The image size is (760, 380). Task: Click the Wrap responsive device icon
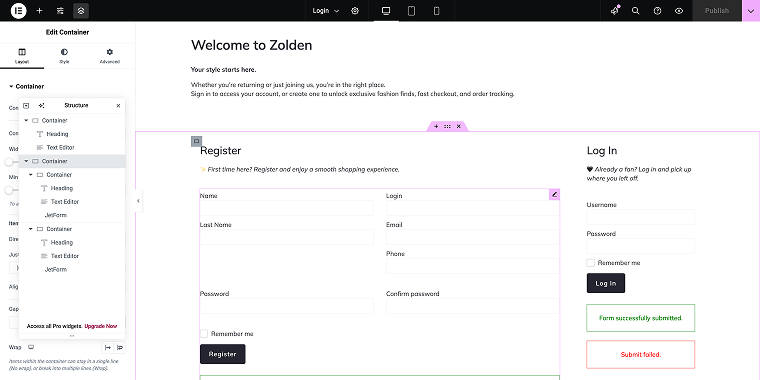tap(31, 347)
